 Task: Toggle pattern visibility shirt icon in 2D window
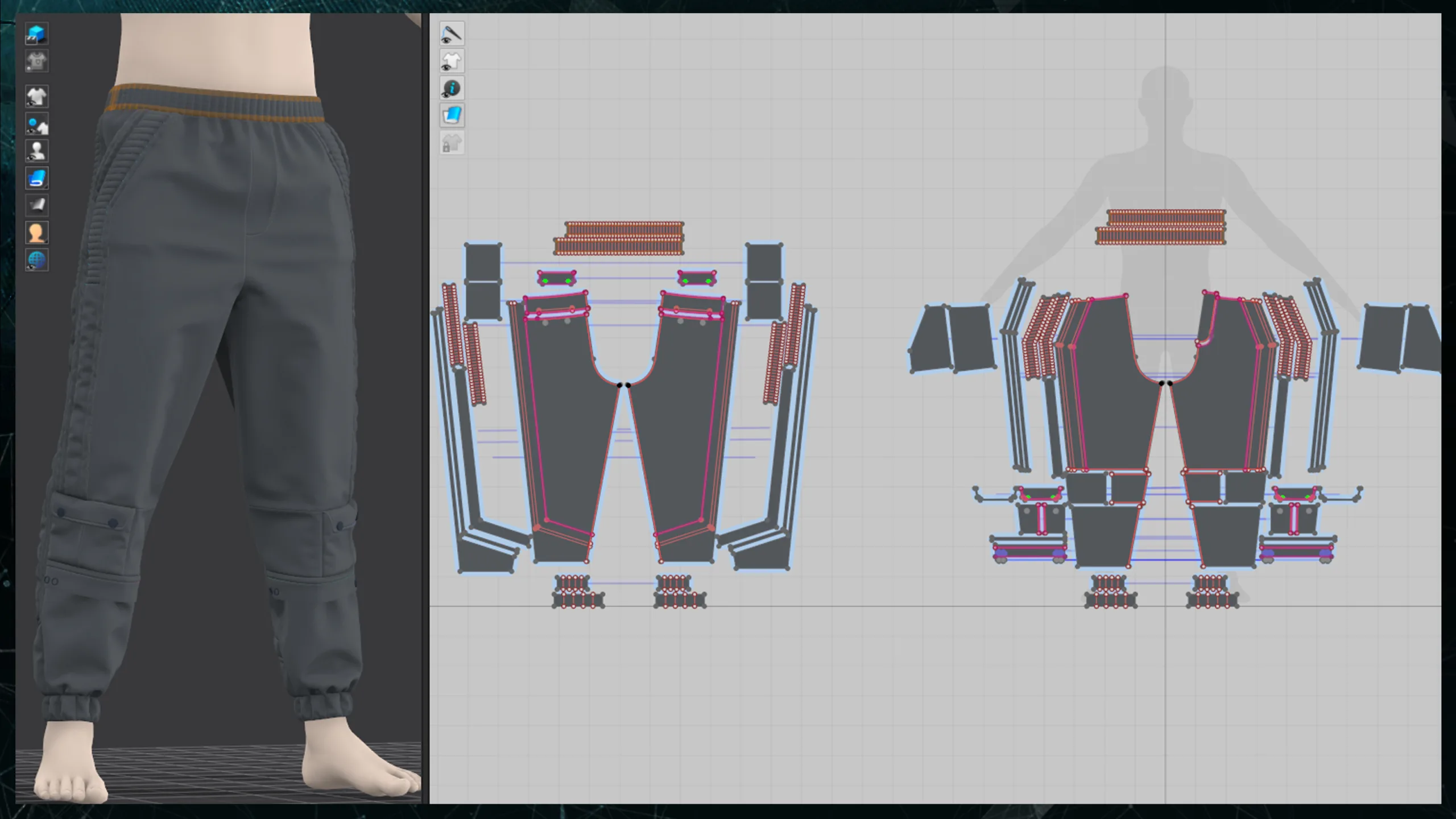click(x=452, y=61)
